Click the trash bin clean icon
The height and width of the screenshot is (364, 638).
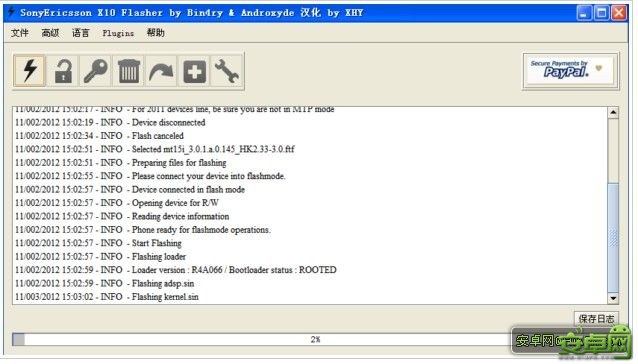(x=129, y=71)
